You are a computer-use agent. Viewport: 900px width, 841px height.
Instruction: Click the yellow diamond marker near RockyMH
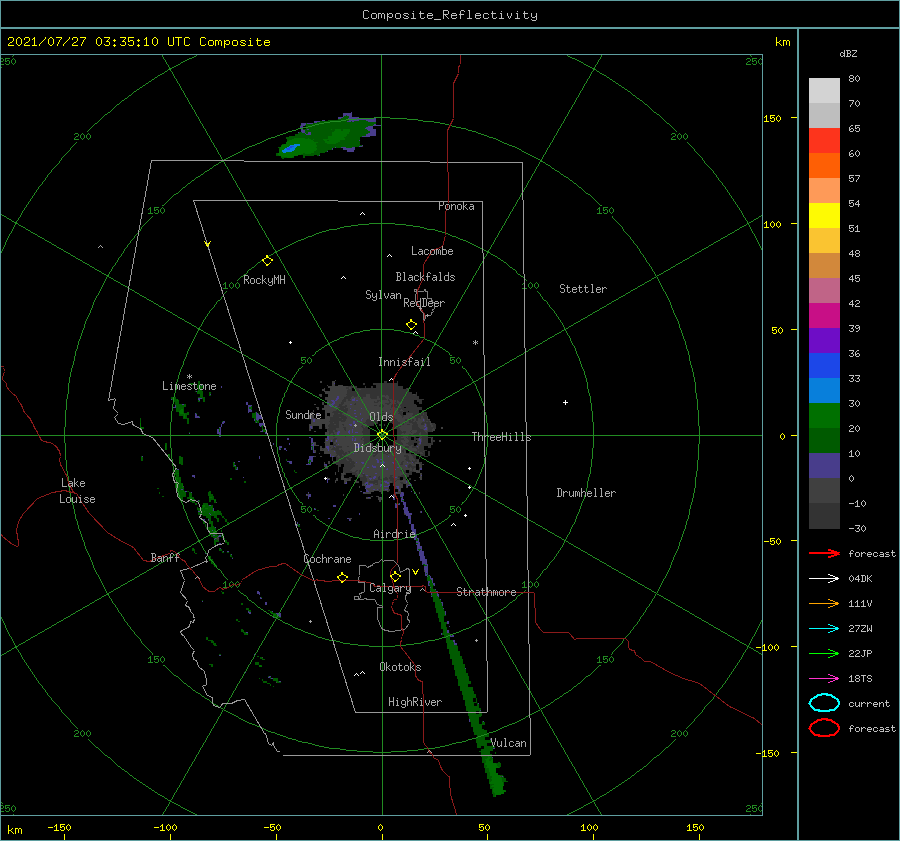[267, 261]
